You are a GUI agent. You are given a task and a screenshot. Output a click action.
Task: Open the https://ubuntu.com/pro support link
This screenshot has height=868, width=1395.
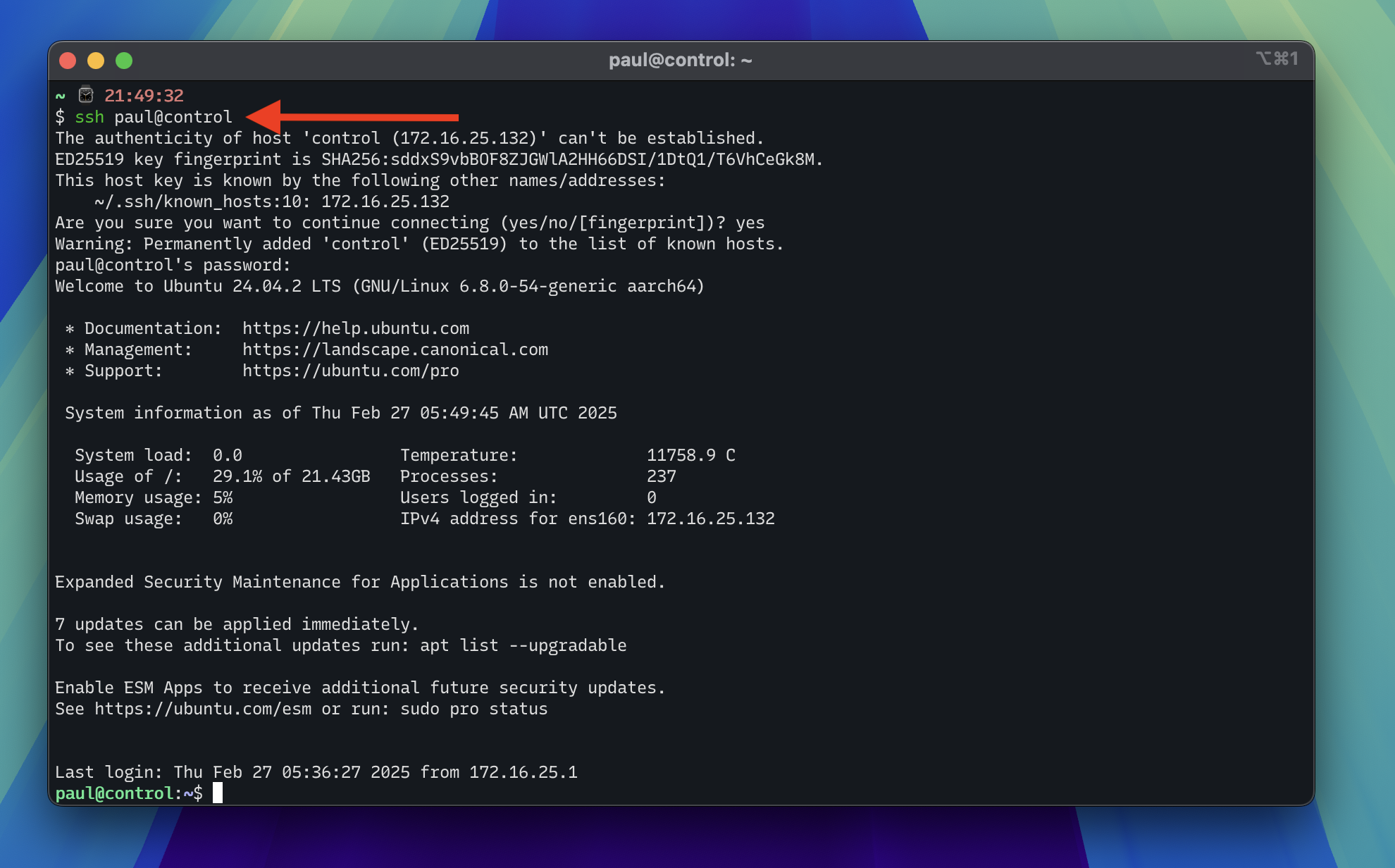pyautogui.click(x=349, y=370)
